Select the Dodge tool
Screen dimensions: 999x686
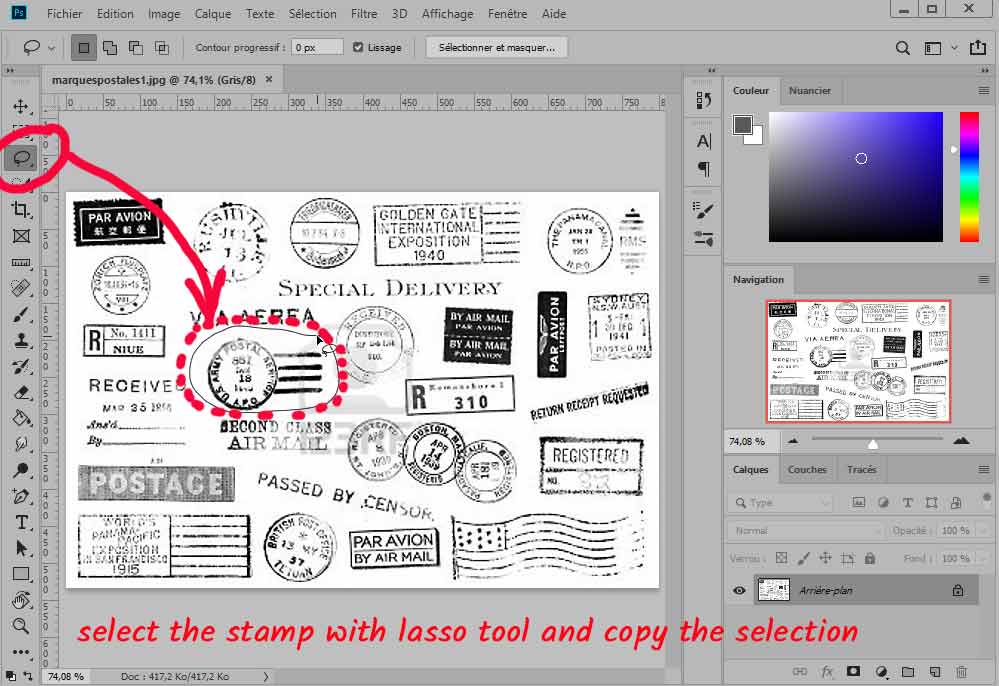[21, 470]
